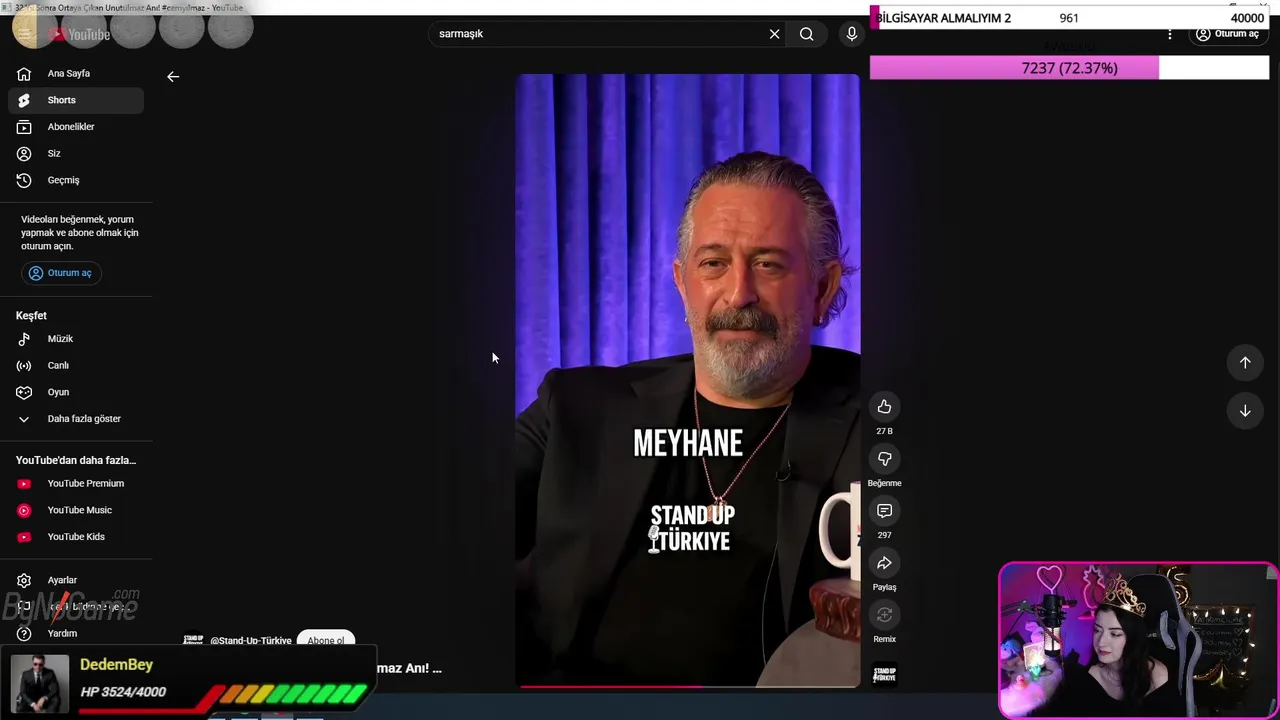Open the Abonelikler subscriptions icon
The width and height of the screenshot is (1280, 720).
pyautogui.click(x=24, y=127)
